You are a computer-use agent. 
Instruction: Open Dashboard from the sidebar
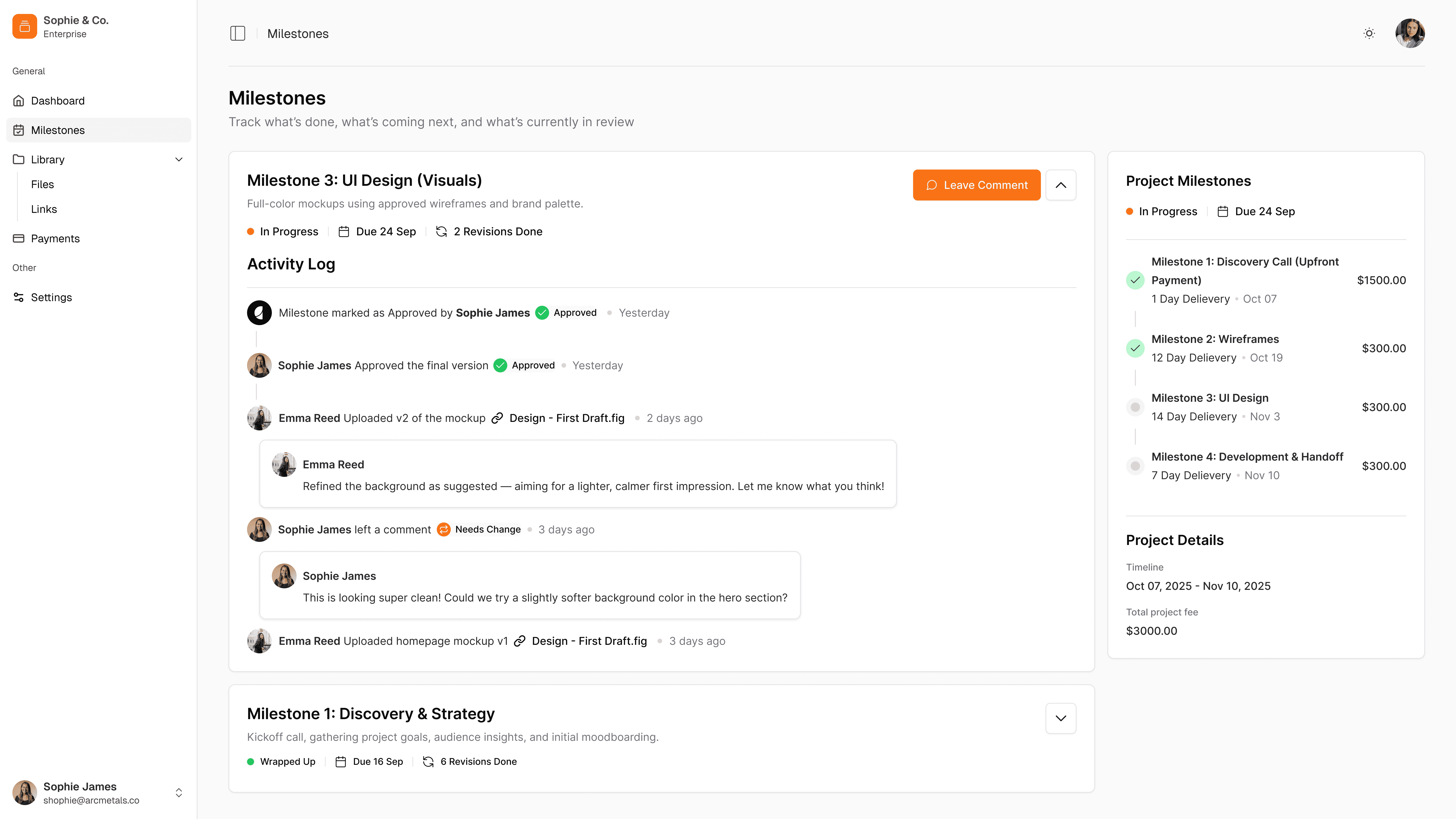(x=57, y=101)
